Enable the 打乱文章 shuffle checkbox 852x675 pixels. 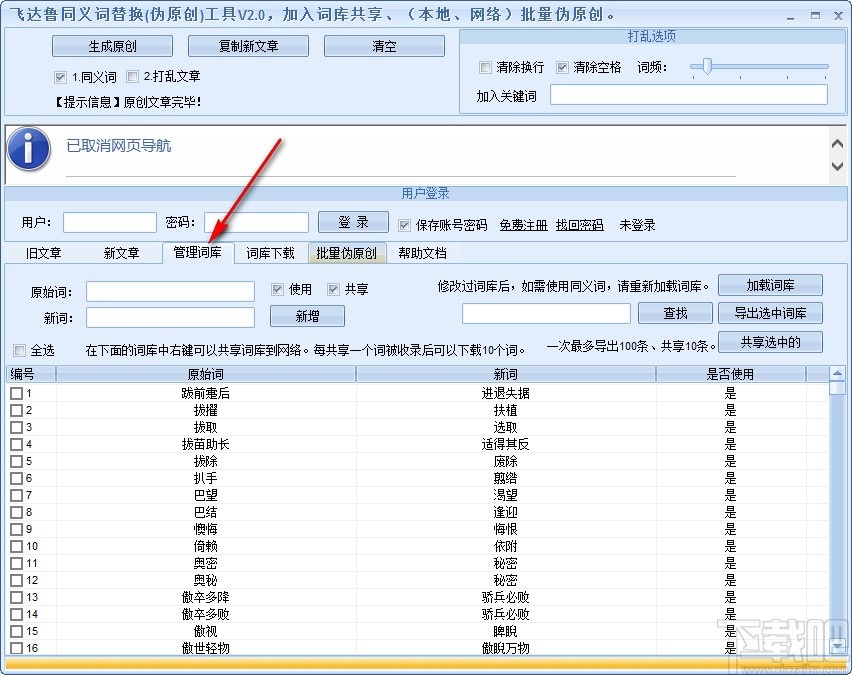click(132, 77)
